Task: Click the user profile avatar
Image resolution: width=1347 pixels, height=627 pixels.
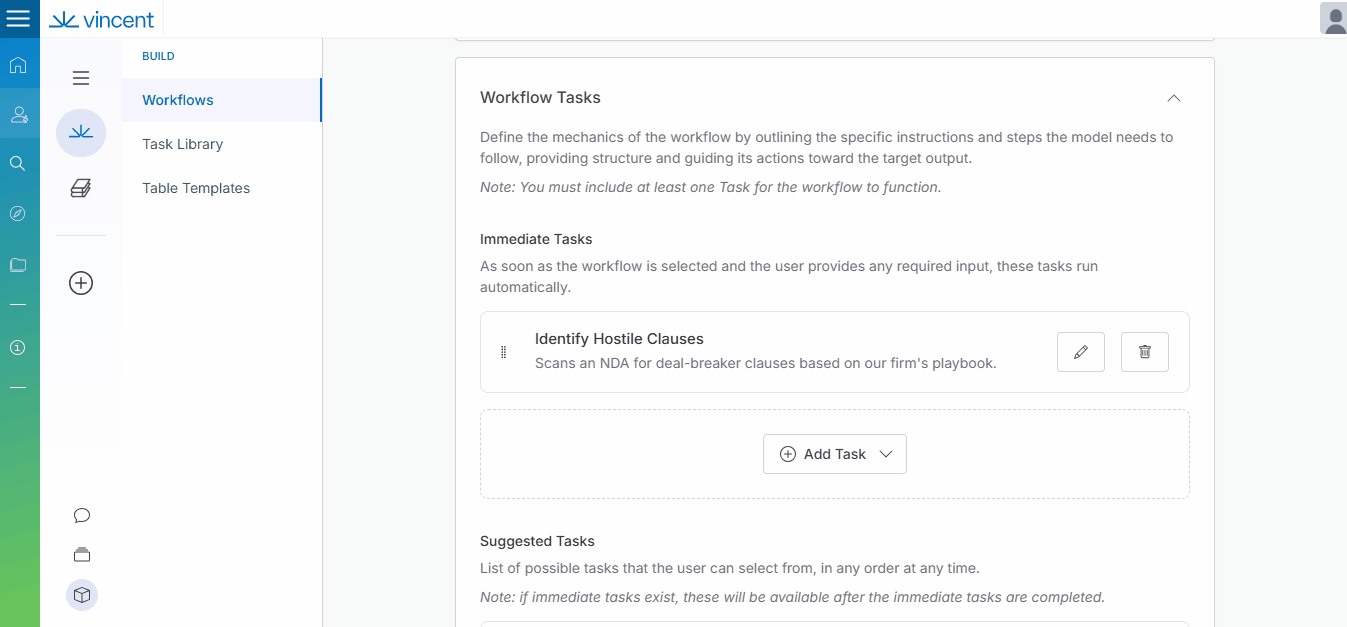Action: tap(1333, 19)
